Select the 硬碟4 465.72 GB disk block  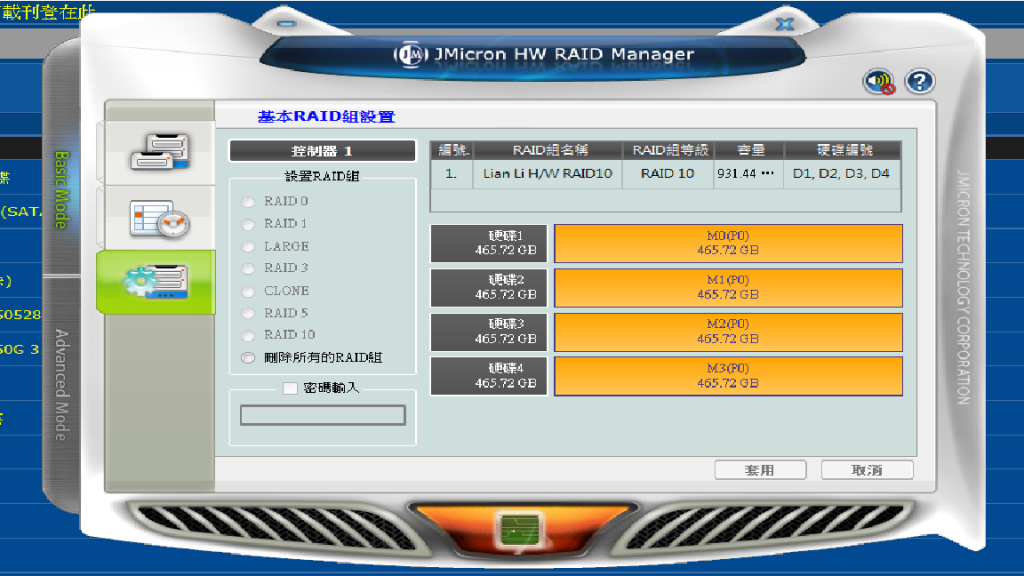click(x=488, y=376)
